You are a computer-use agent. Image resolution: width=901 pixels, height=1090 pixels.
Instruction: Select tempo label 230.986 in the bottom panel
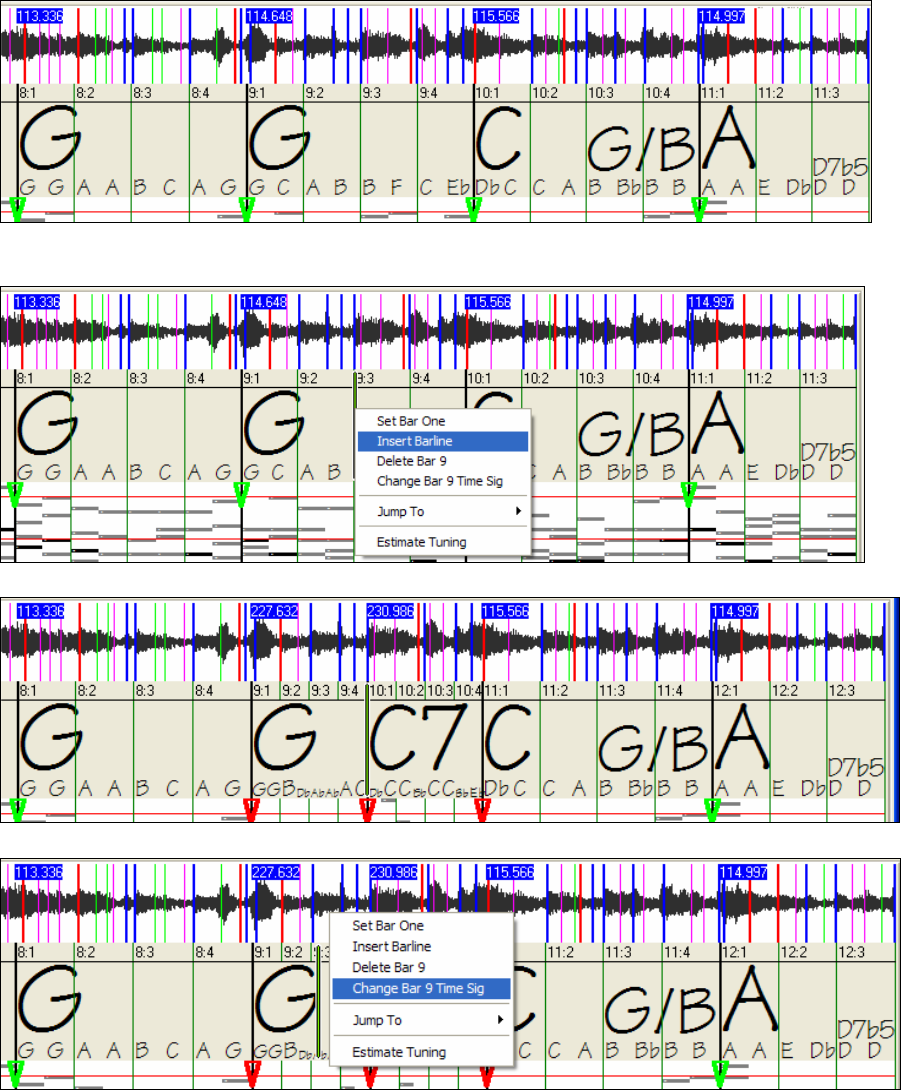(x=393, y=872)
